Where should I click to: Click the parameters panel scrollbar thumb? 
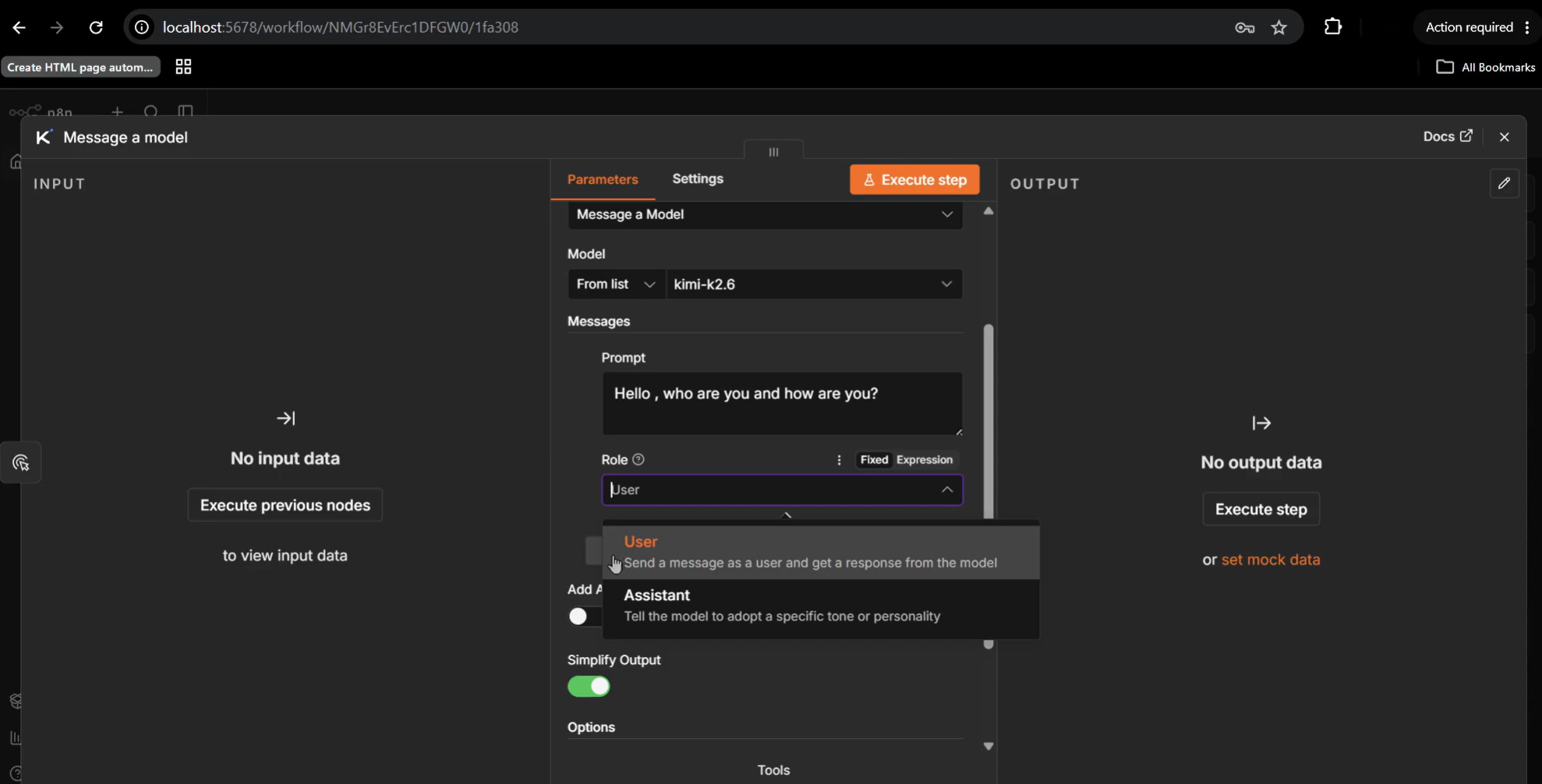[989, 421]
